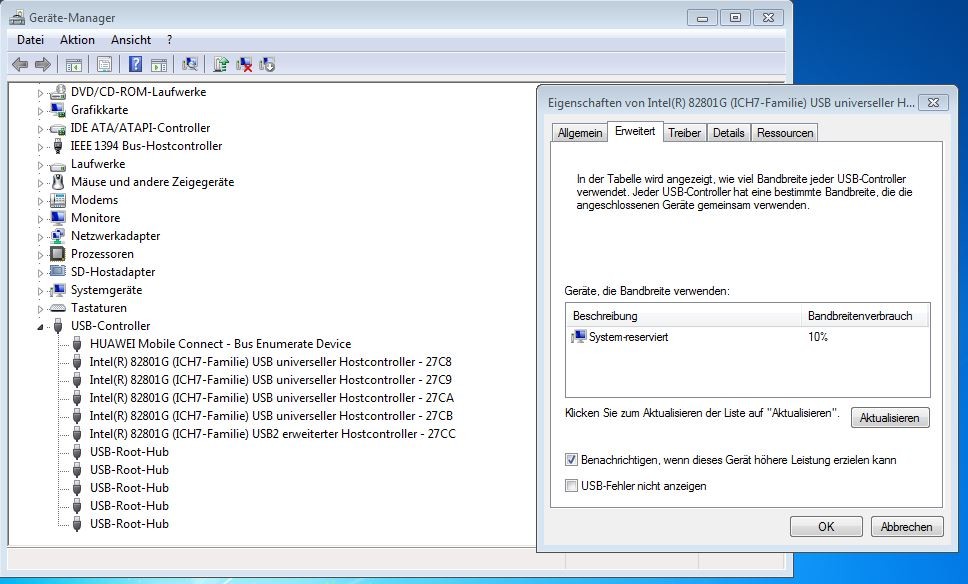This screenshot has width=968, height=584.
Task: Select the USB-Controller plug icon
Action: pyautogui.click(x=58, y=325)
